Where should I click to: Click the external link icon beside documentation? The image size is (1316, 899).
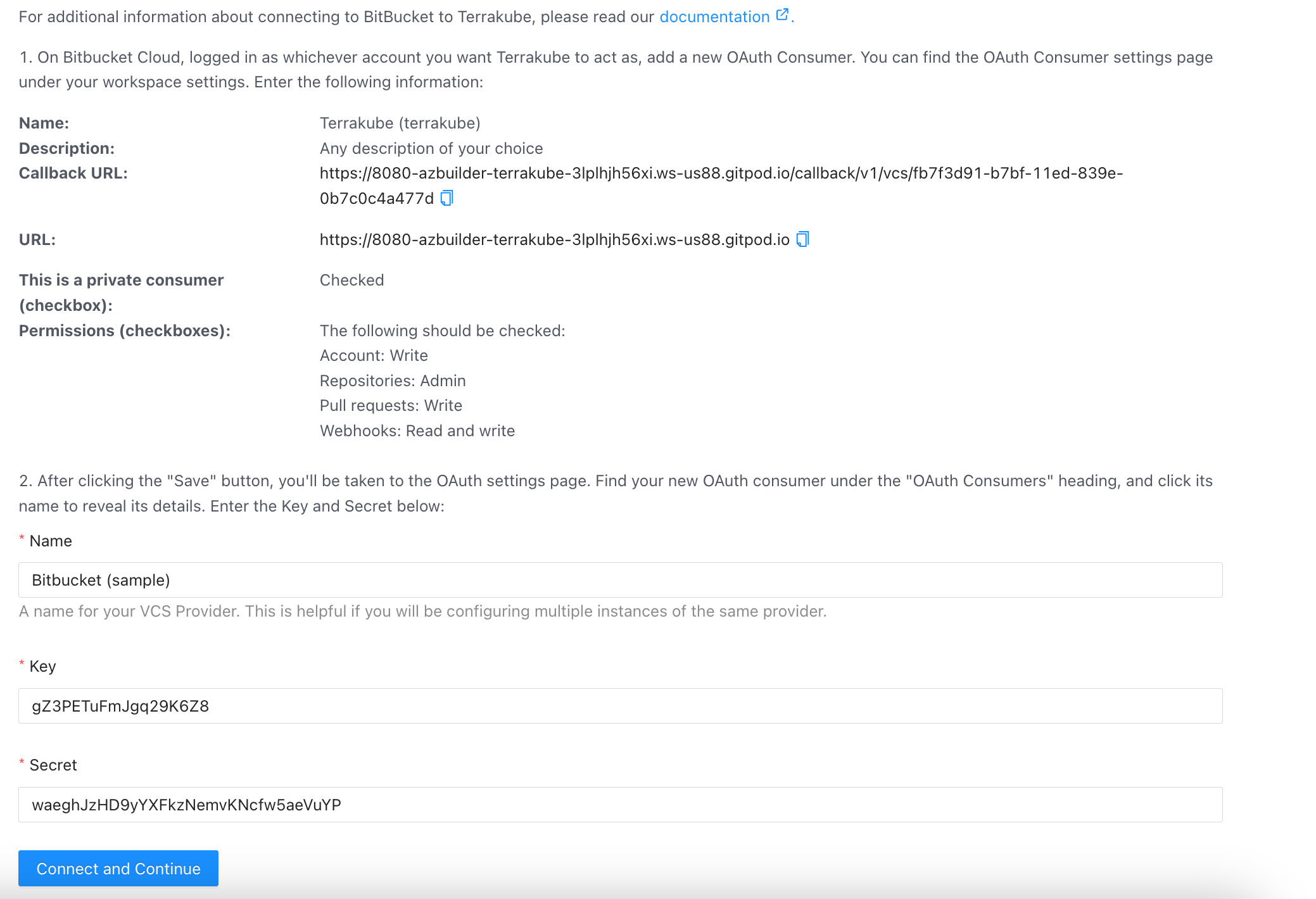782,15
